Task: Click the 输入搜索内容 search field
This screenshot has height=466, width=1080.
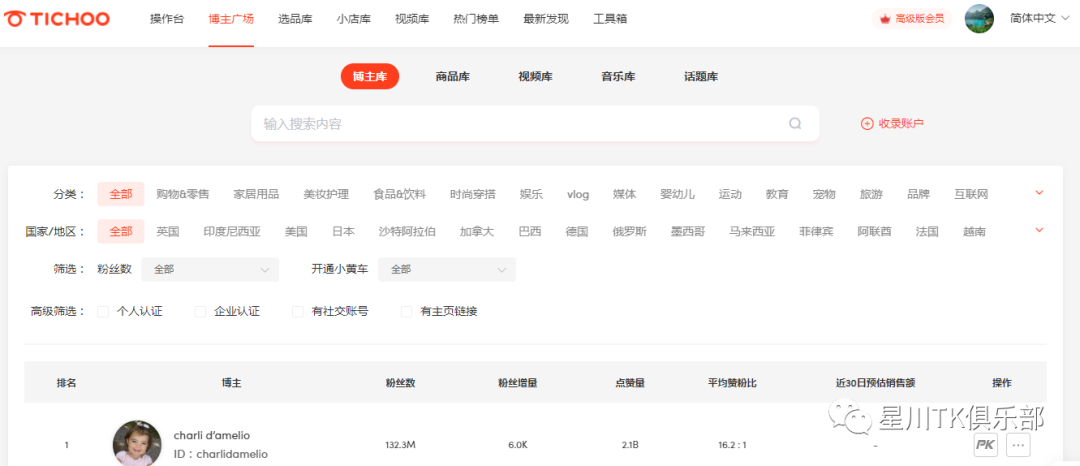Action: [535, 124]
